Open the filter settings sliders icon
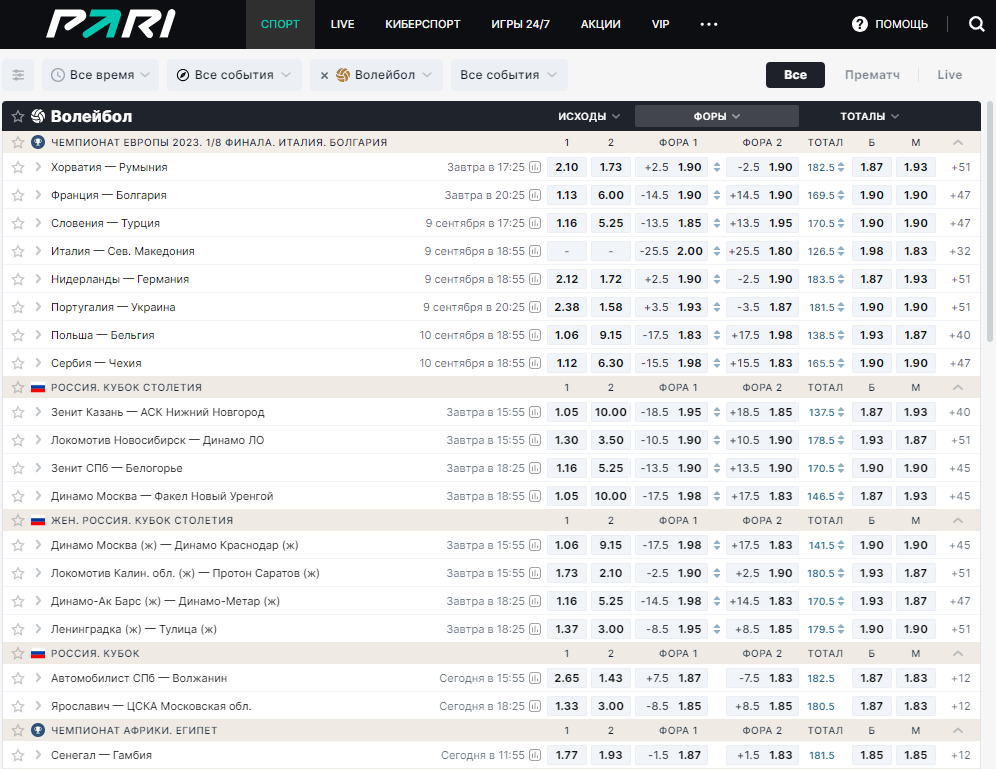 click(18, 75)
